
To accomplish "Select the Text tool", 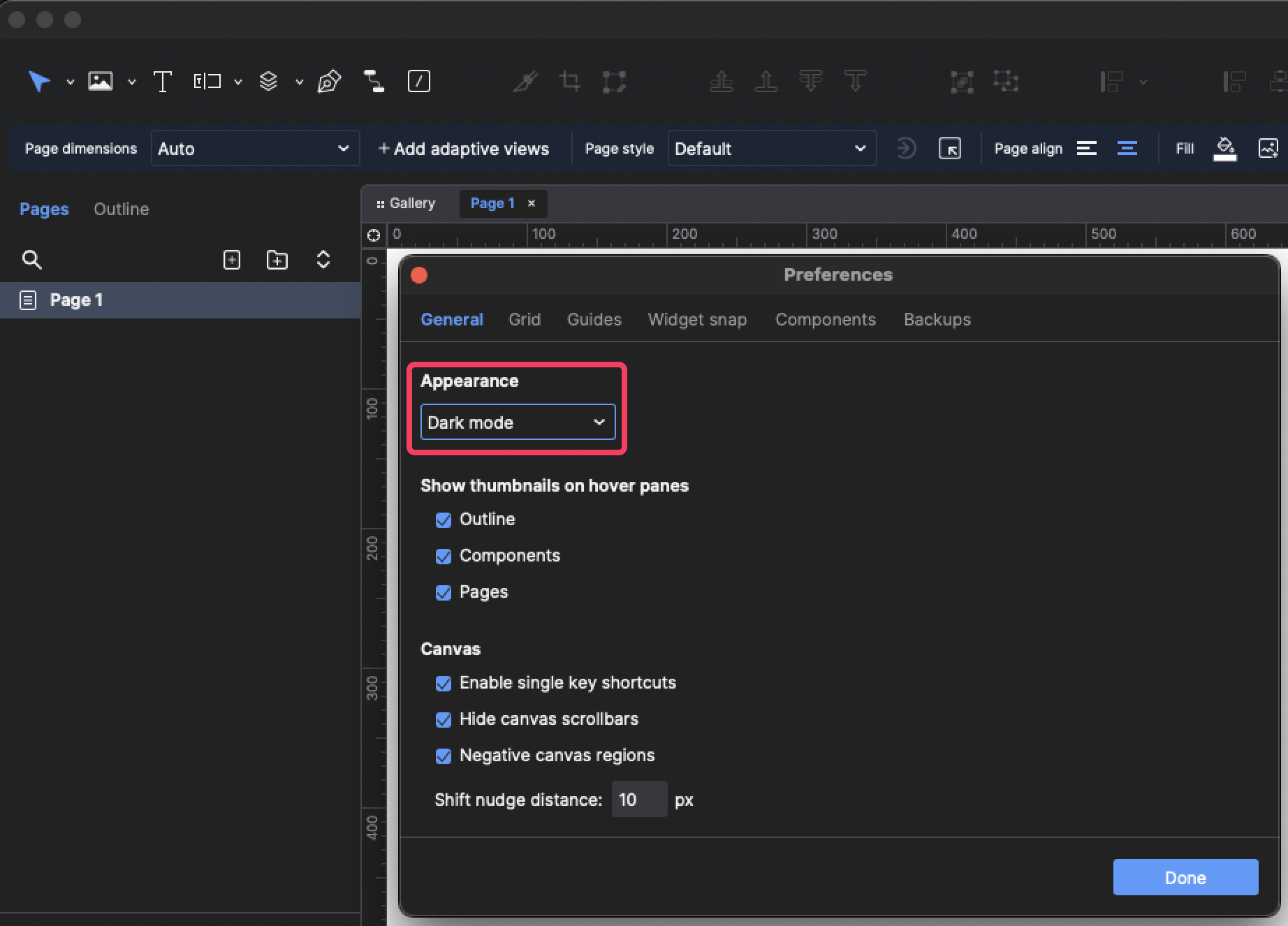I will 163,81.
